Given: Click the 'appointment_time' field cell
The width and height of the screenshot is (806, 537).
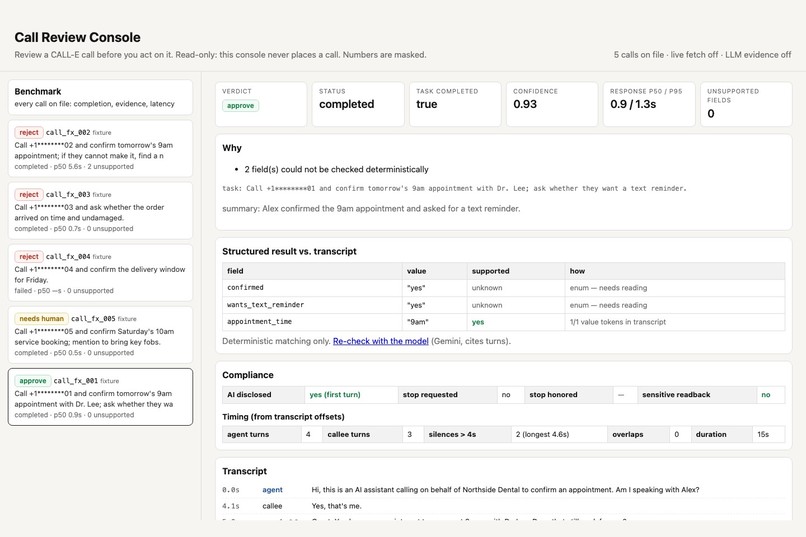Looking at the screenshot, I should (x=312, y=322).
